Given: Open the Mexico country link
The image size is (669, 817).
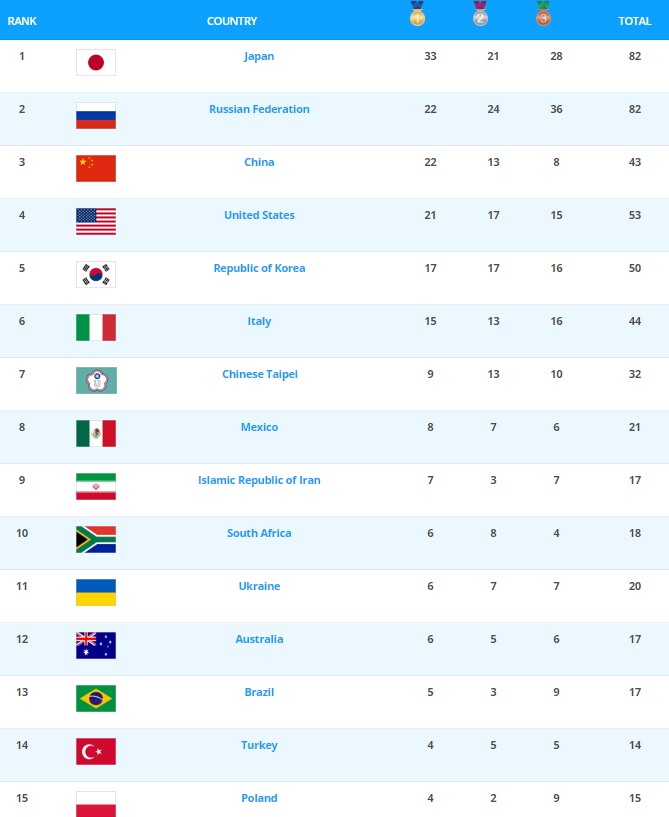Looking at the screenshot, I should coord(259,427).
